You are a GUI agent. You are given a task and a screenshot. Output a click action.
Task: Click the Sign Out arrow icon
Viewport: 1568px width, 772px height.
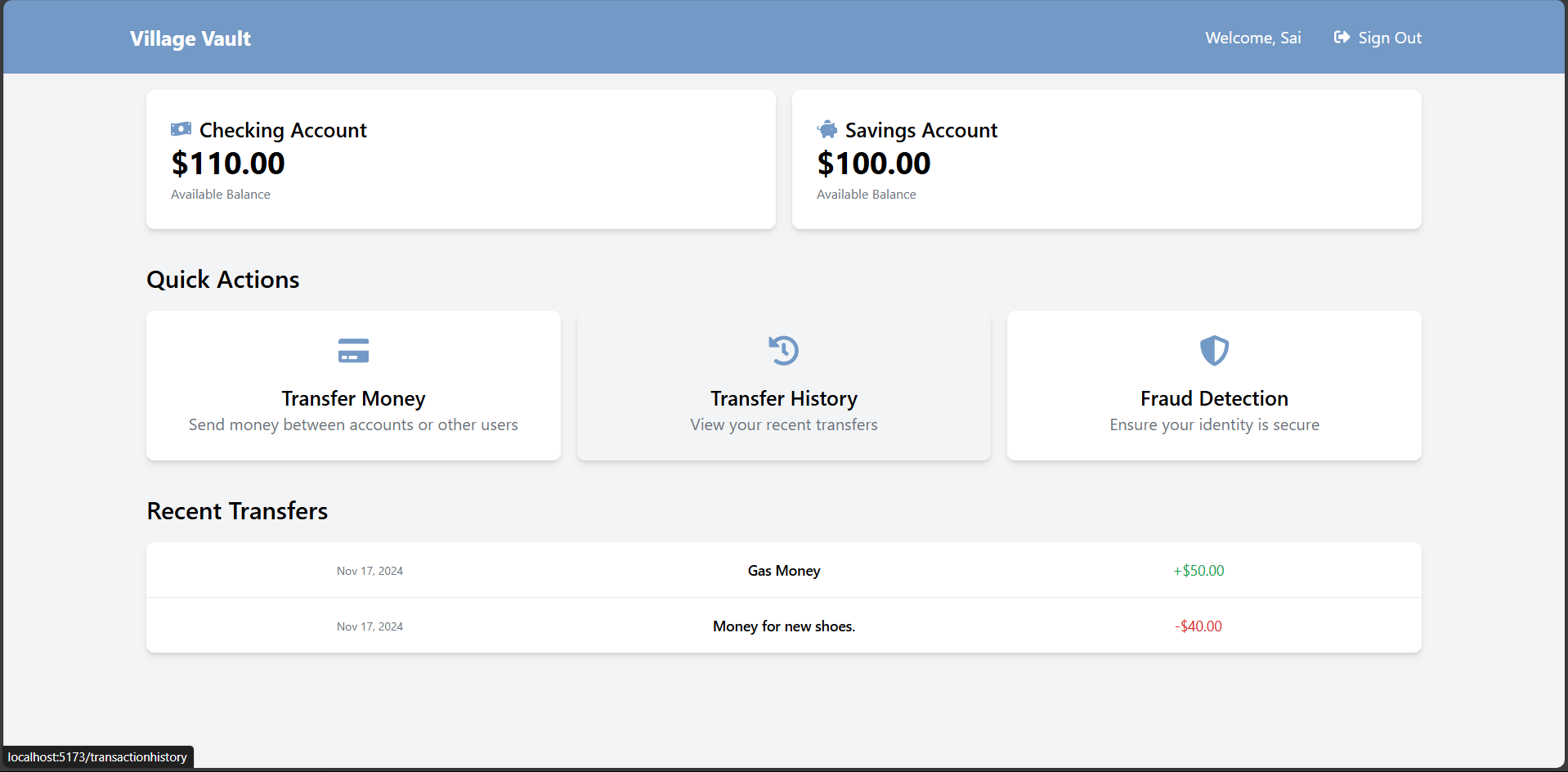1342,37
